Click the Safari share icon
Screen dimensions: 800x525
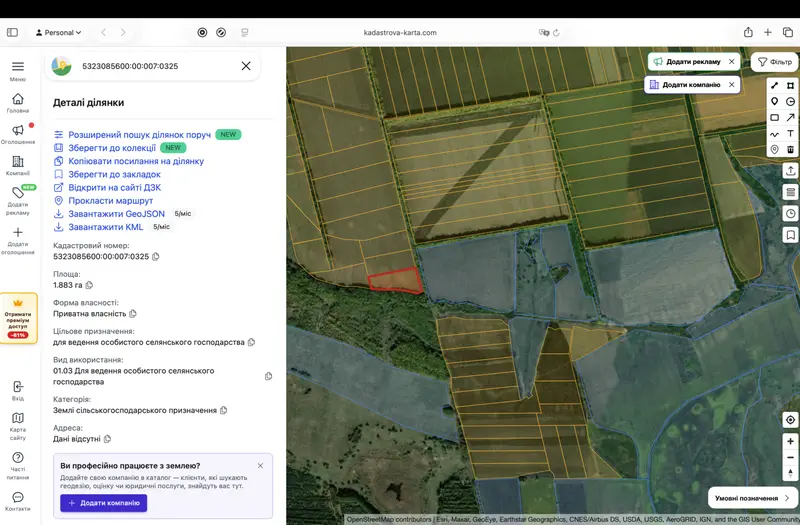748,33
